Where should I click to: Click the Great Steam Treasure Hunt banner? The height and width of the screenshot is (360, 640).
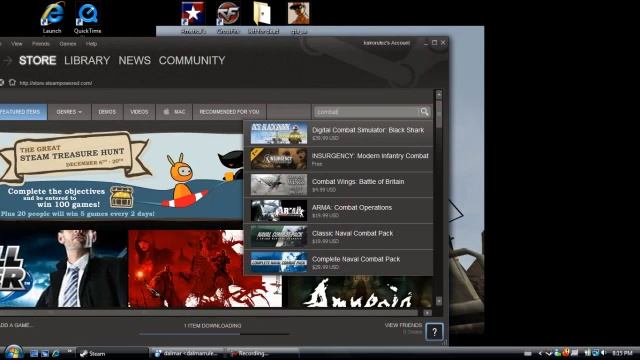[x=122, y=176]
